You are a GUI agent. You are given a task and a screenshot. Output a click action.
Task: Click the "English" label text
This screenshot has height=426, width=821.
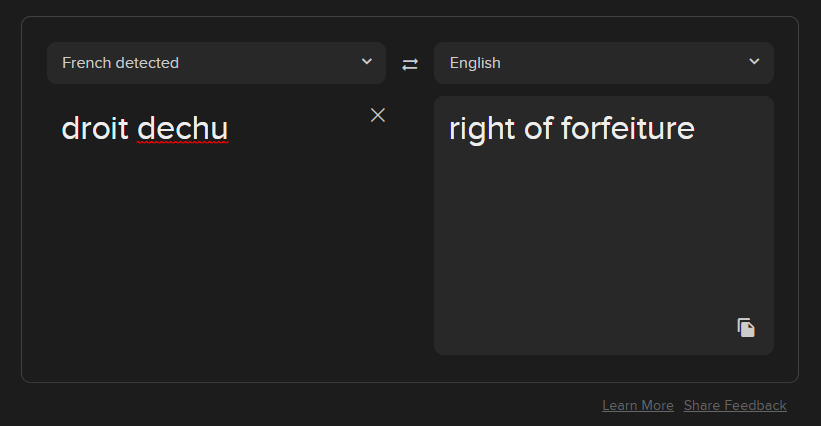pos(475,63)
